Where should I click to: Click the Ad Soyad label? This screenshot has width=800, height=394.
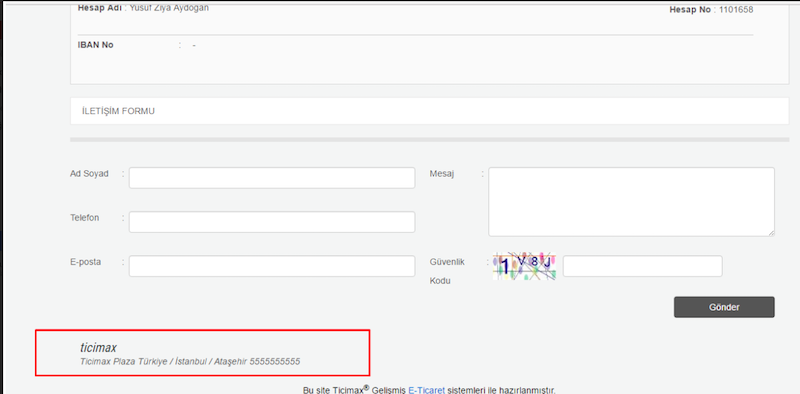89,174
